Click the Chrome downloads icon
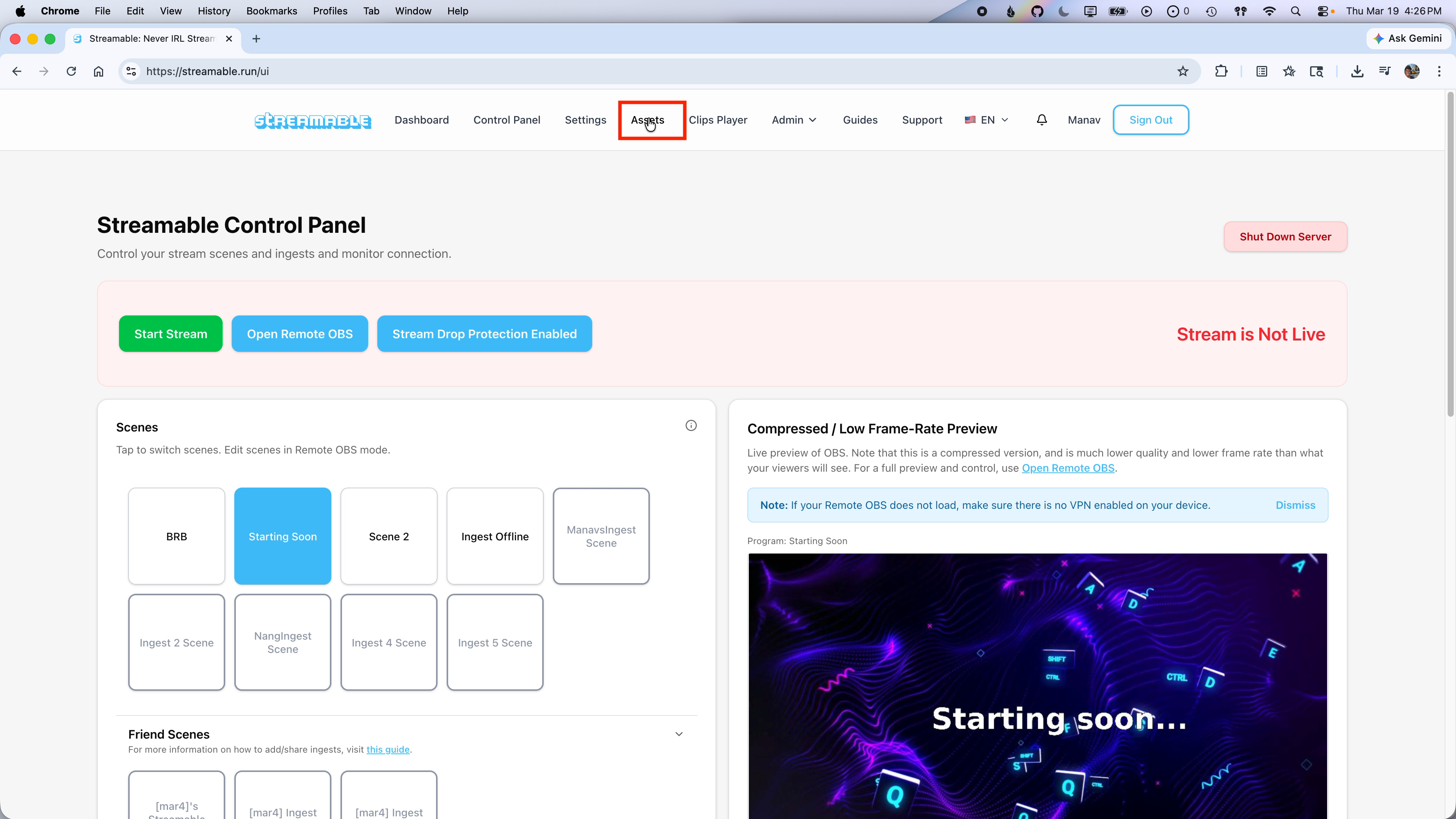Viewport: 1456px width, 819px height. 1358,71
